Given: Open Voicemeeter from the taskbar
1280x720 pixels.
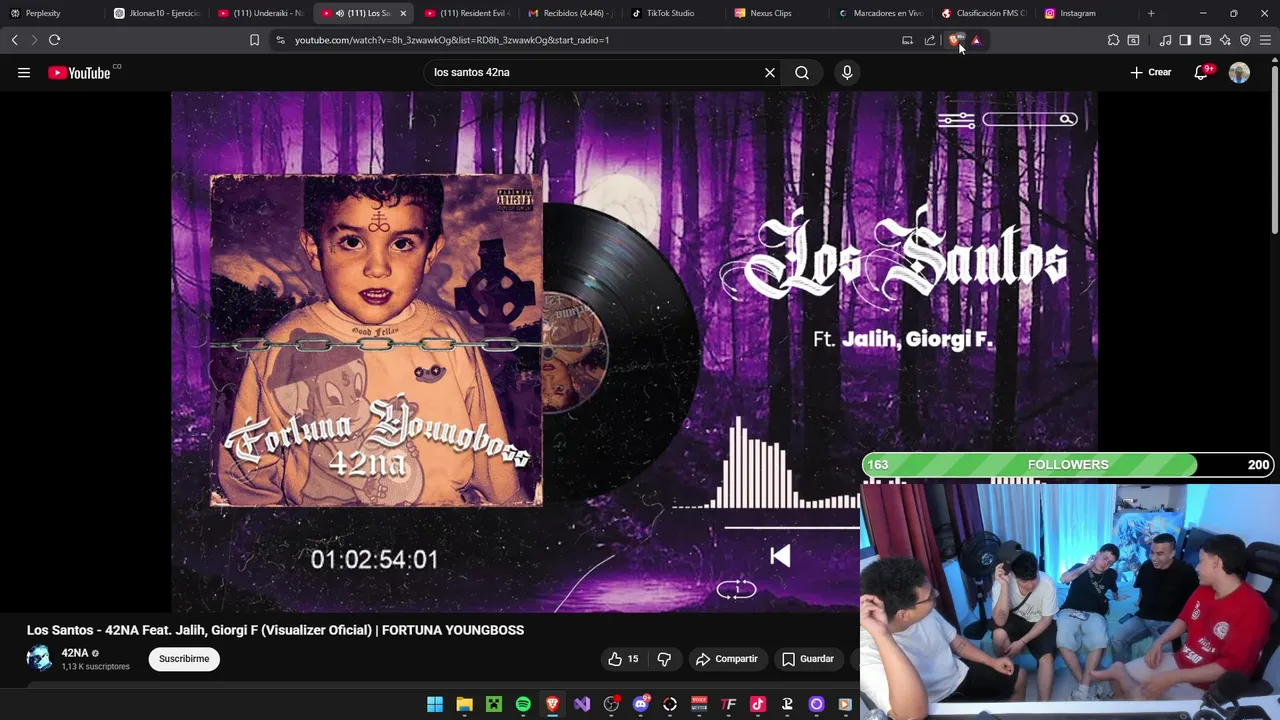Looking at the screenshot, I should tap(699, 704).
